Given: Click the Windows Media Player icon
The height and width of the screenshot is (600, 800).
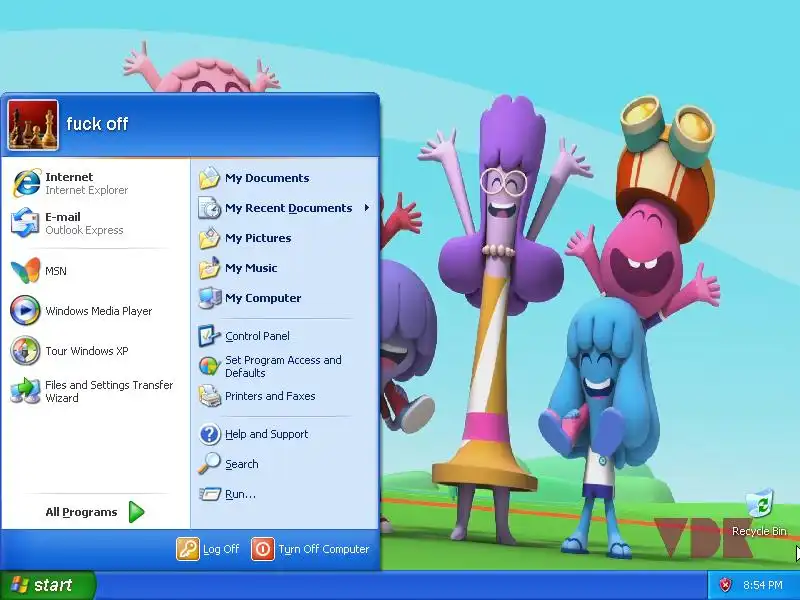Looking at the screenshot, I should click(25, 310).
